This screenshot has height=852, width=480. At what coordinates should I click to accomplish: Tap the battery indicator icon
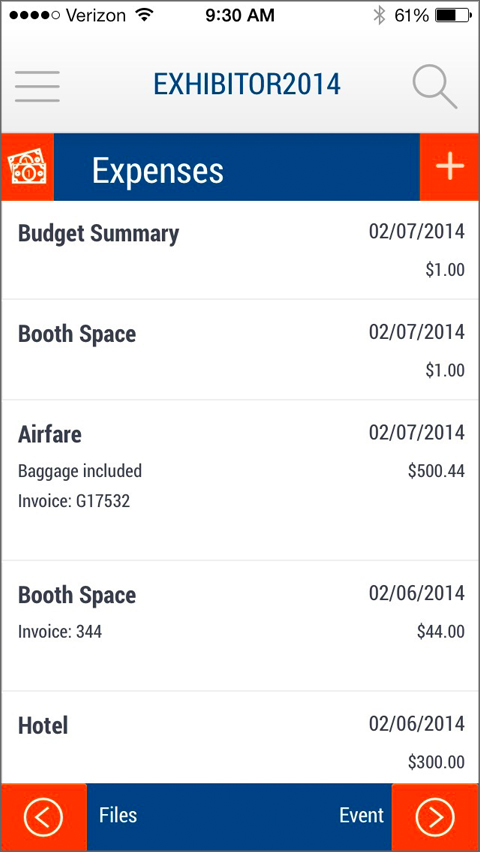click(x=453, y=16)
